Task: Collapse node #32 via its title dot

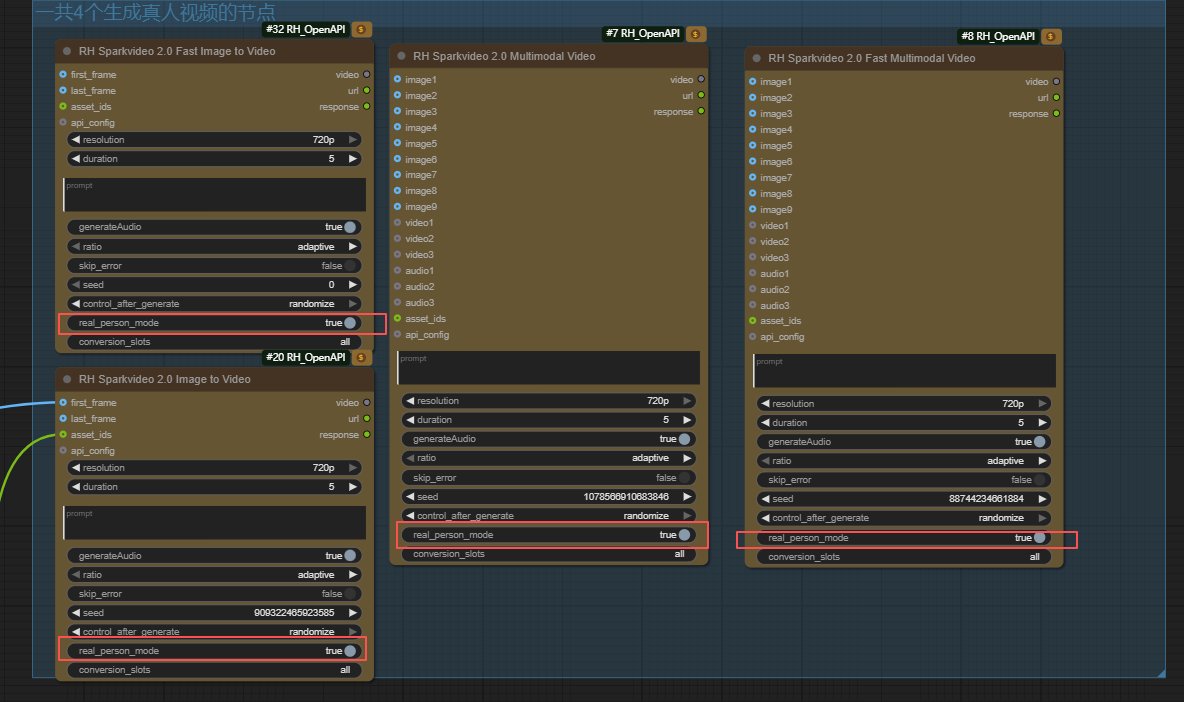Action: (67, 51)
